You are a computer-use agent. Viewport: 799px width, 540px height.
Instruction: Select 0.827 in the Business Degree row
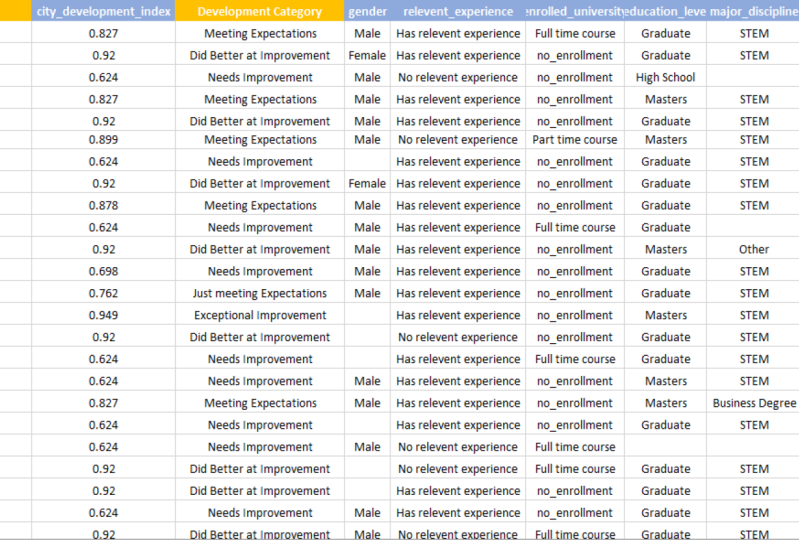click(103, 403)
